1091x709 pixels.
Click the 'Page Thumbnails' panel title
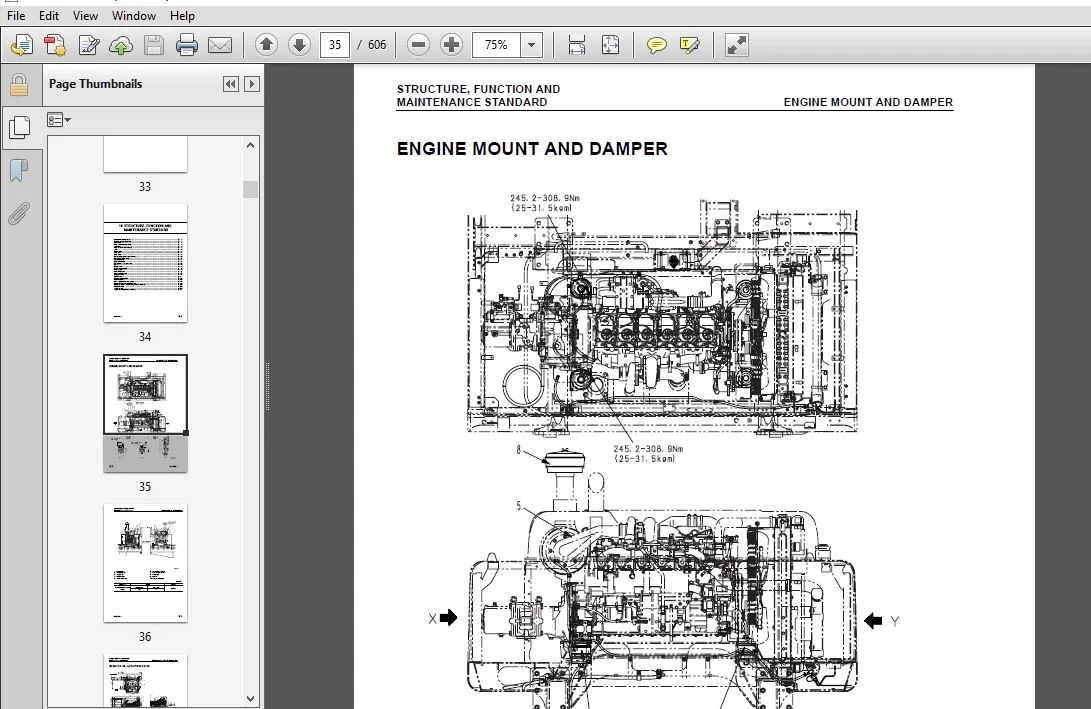tap(95, 83)
